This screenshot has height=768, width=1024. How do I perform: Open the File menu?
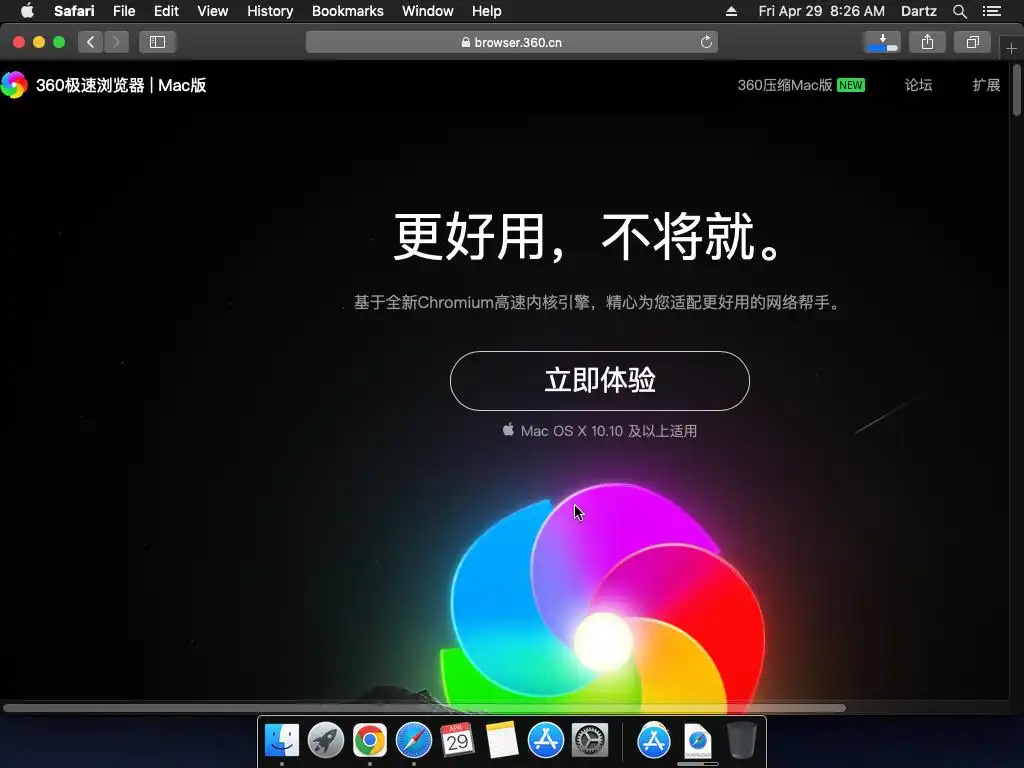[x=124, y=11]
